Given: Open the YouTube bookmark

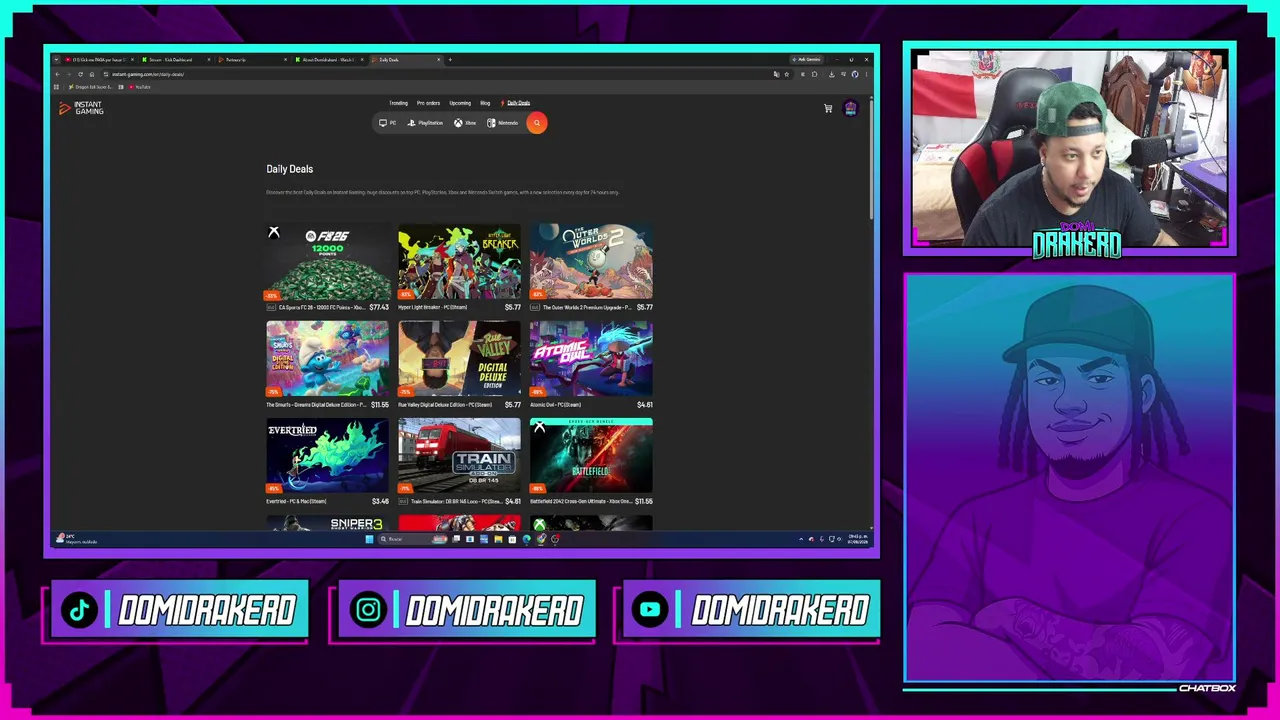Looking at the screenshot, I should (x=139, y=87).
